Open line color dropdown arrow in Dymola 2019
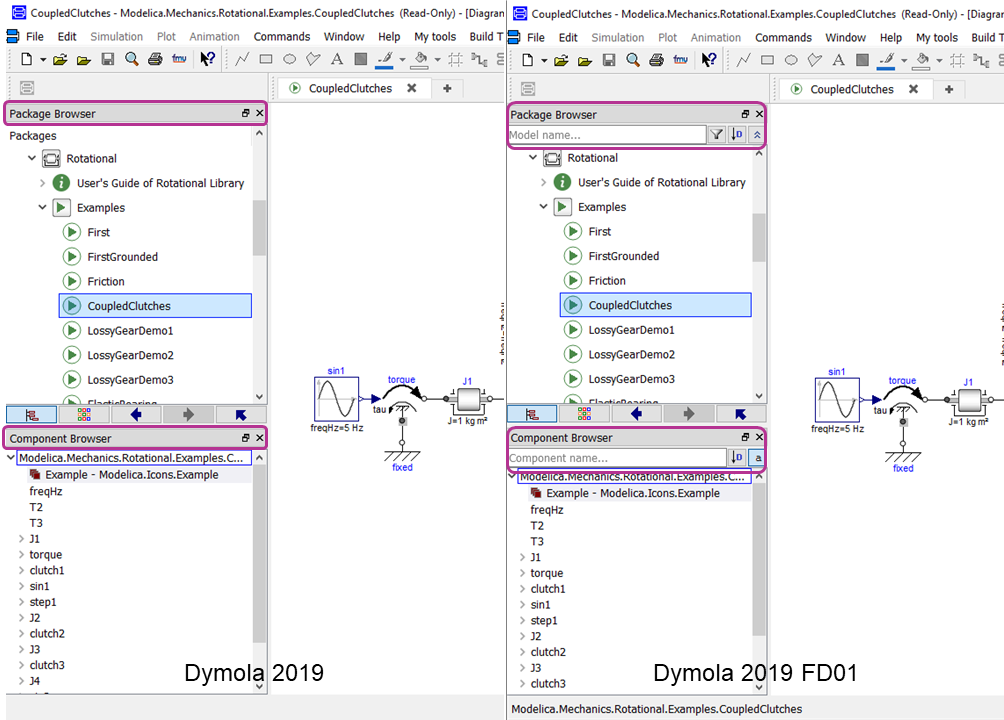The width and height of the screenshot is (1004, 720). point(402,60)
